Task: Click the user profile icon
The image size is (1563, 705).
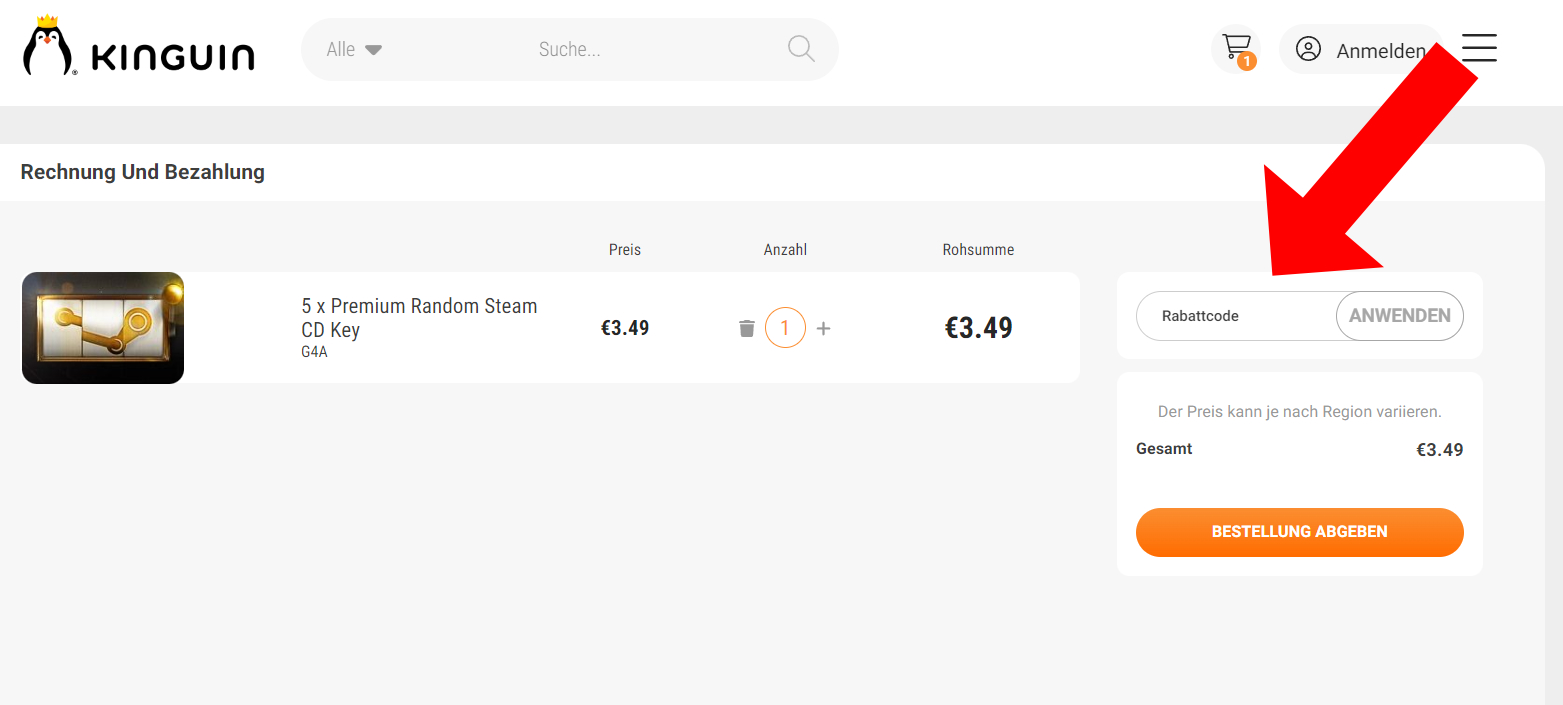Action: [x=1308, y=49]
